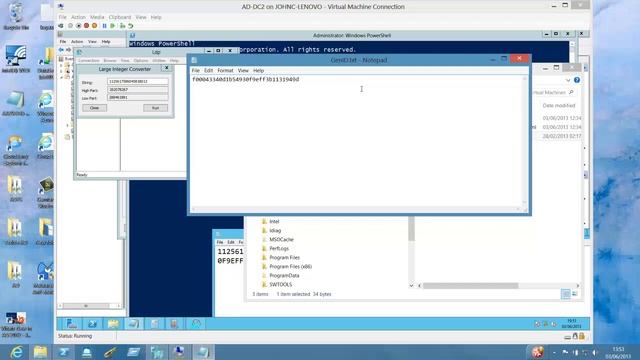The image size is (640, 360).
Task: Select the MSOCache folder in Explorer tree
Action: pos(281,239)
